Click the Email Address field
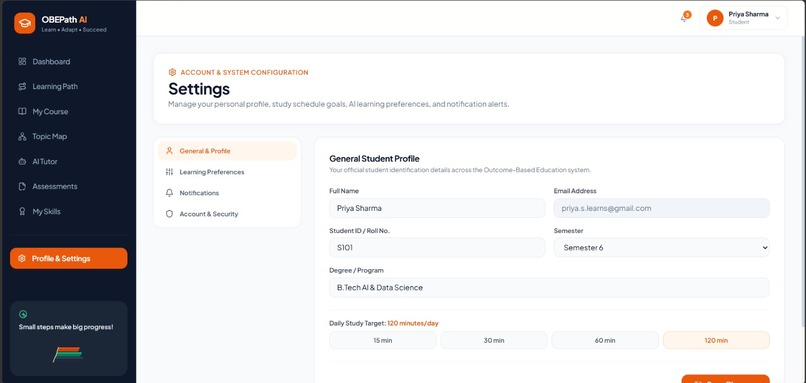This screenshot has width=806, height=383. [662, 208]
